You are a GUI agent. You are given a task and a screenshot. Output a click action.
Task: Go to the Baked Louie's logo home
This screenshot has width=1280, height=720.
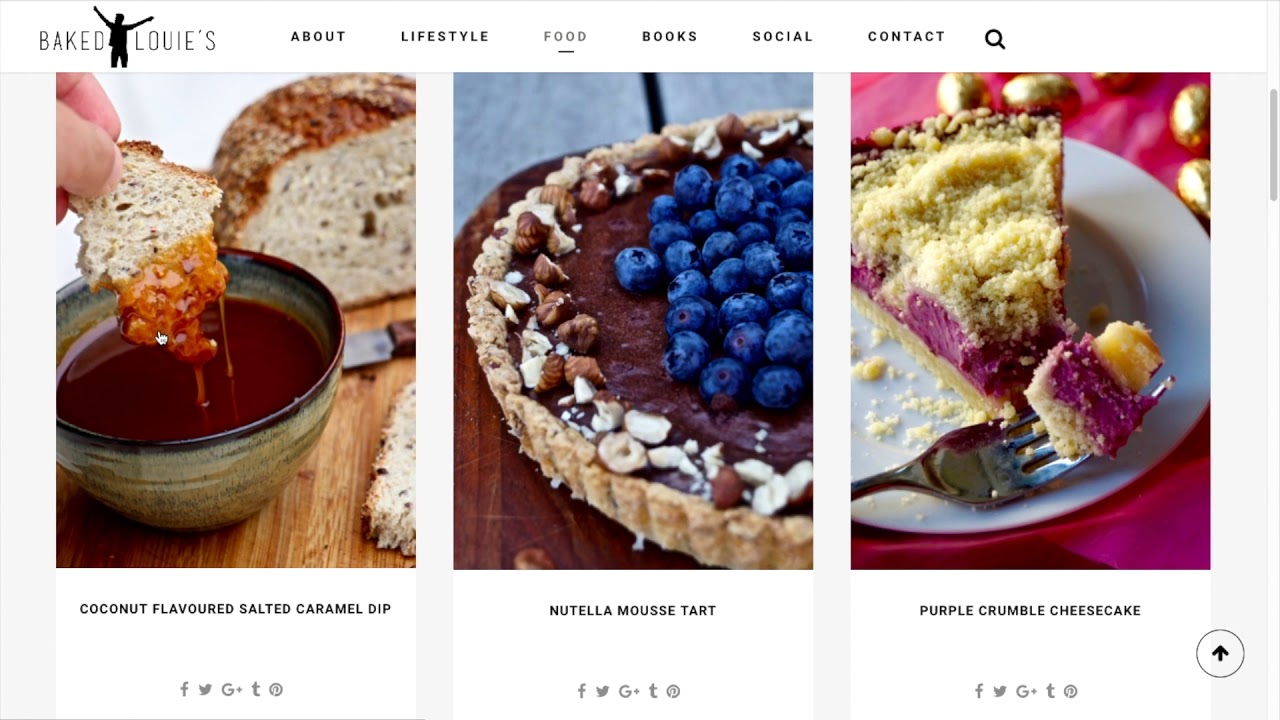click(x=127, y=36)
